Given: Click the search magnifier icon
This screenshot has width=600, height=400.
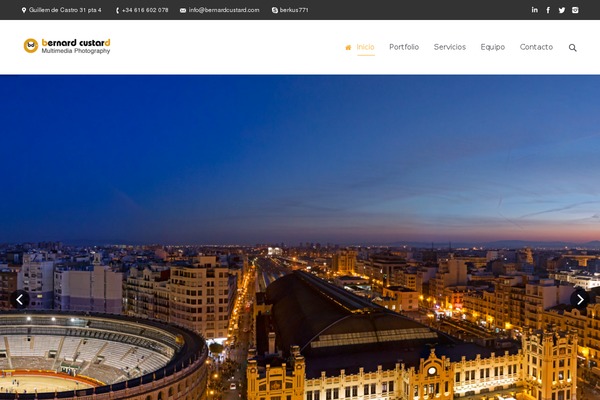Looking at the screenshot, I should (572, 47).
